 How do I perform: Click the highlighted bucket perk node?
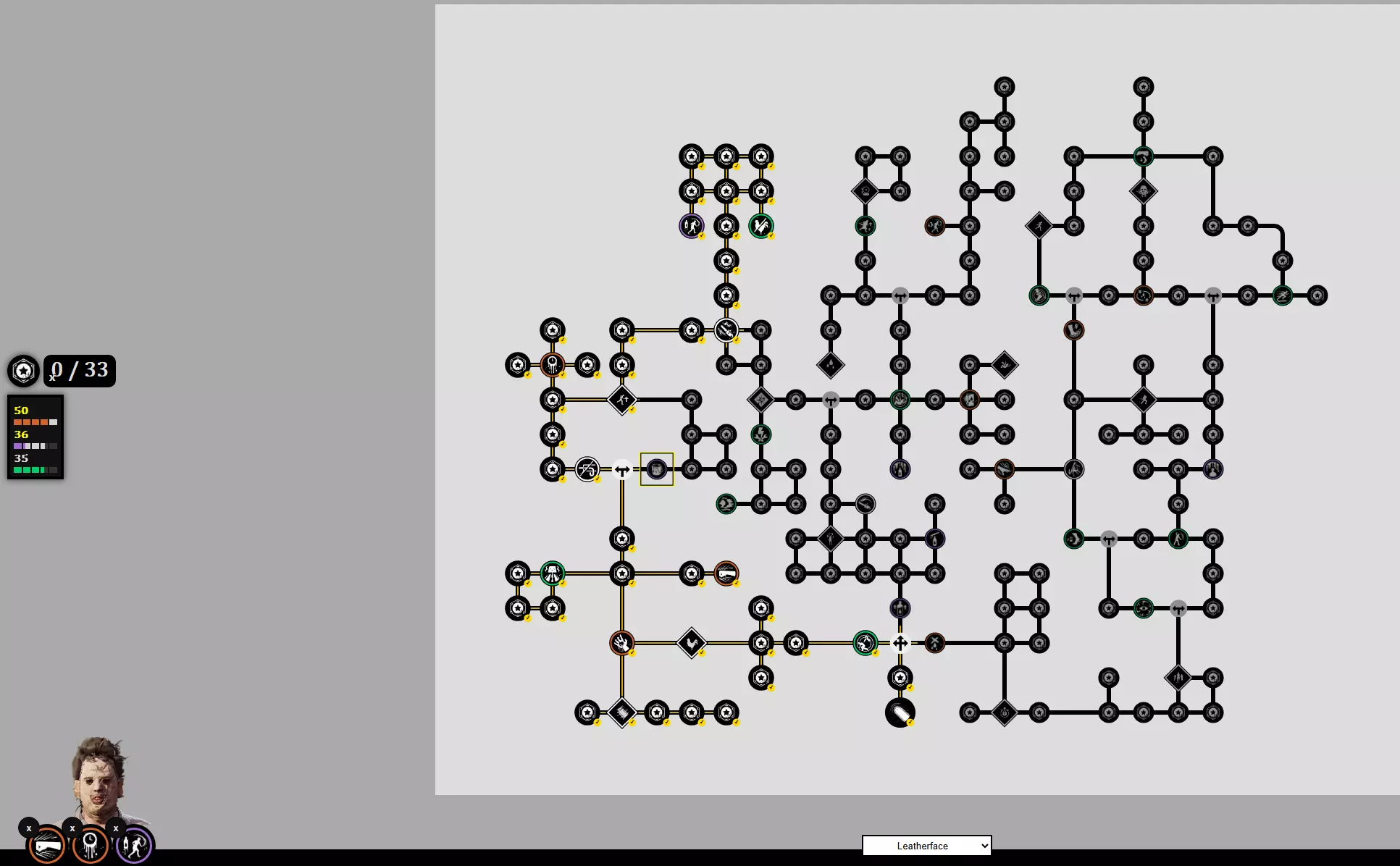656,469
